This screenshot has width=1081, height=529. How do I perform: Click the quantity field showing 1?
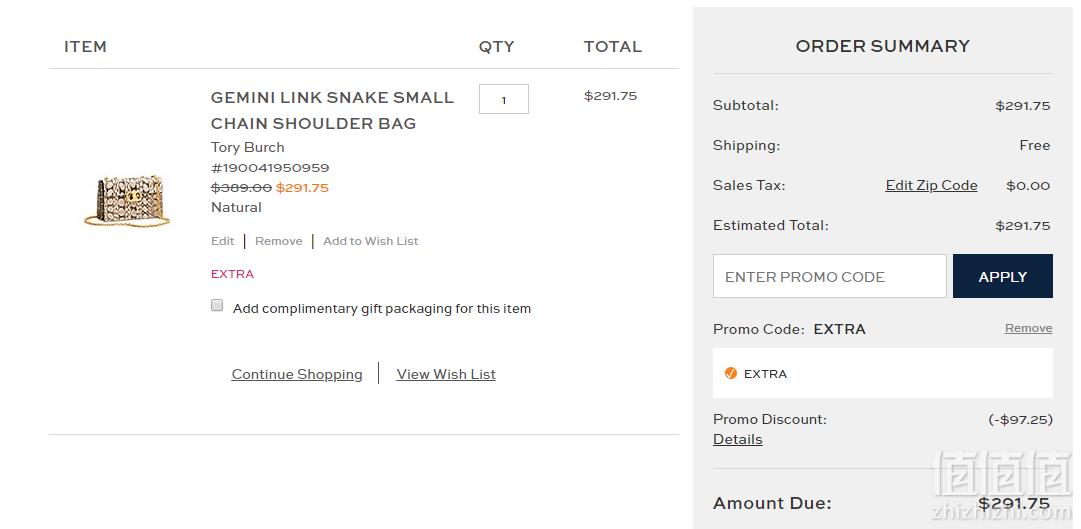point(504,99)
